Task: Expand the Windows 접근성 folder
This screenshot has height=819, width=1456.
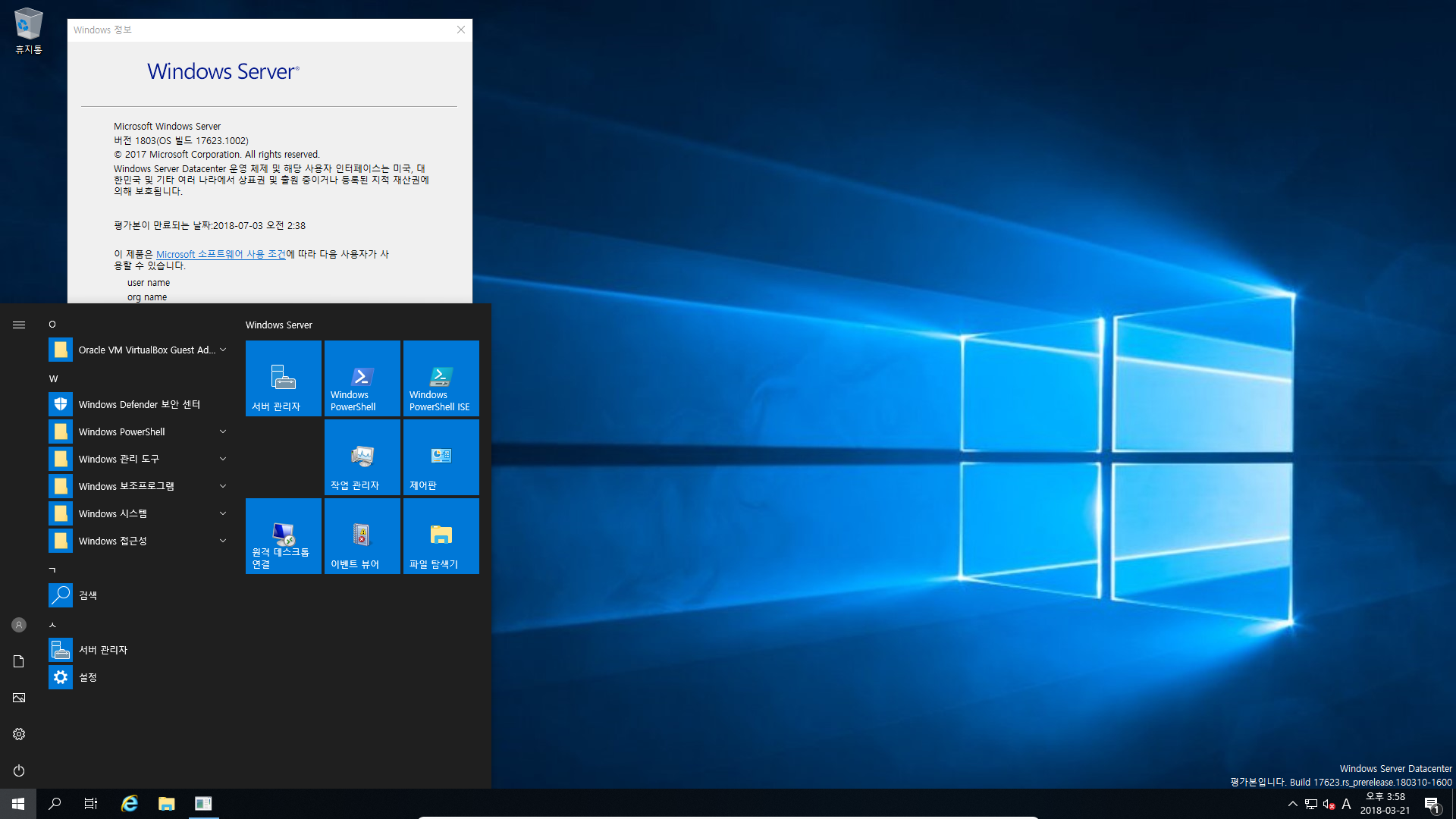Action: pyautogui.click(x=139, y=541)
